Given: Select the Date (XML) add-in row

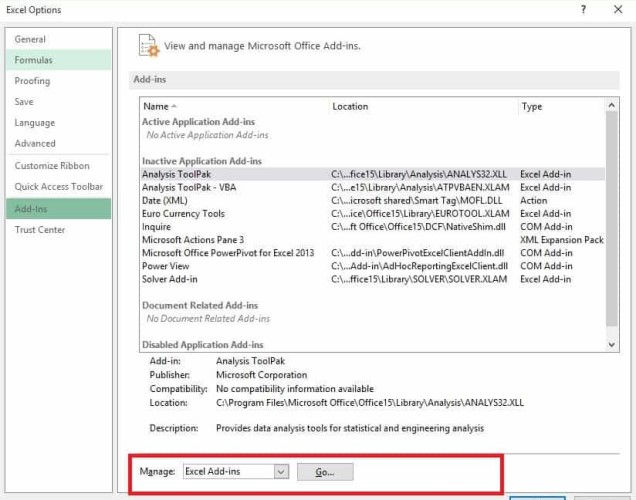Looking at the screenshot, I should (373, 201).
